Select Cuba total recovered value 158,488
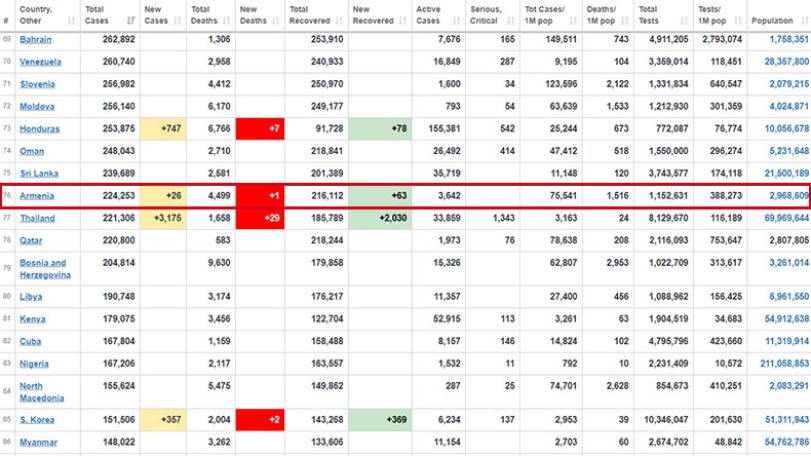811x456 pixels. pos(327,341)
